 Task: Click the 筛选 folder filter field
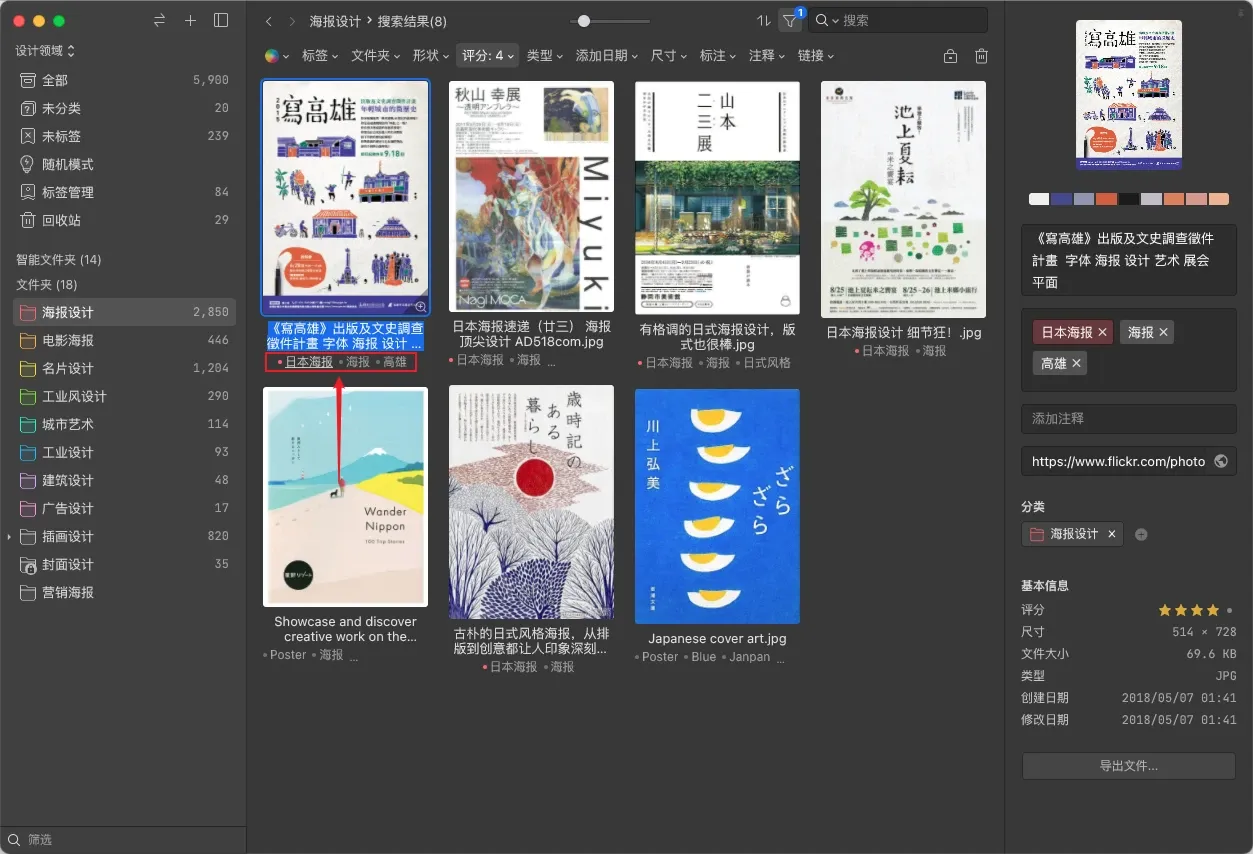click(123, 840)
